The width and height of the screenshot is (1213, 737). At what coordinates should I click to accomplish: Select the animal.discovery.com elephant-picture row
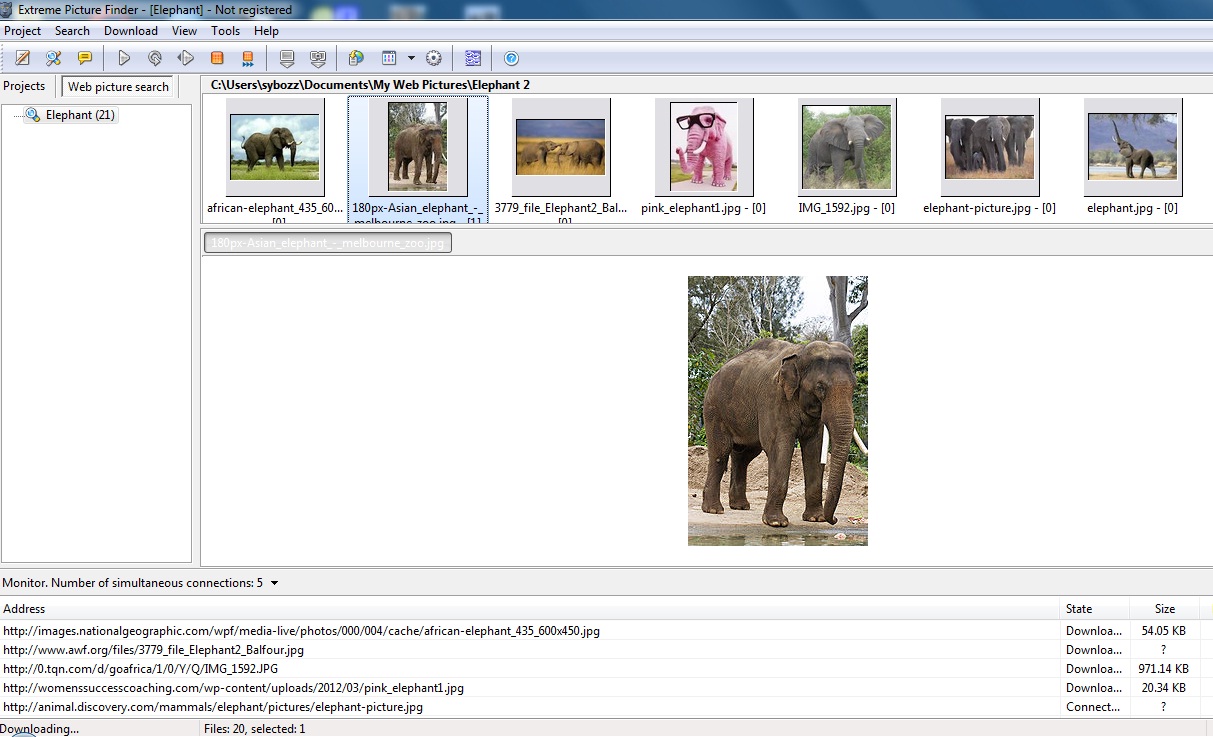click(x=606, y=707)
